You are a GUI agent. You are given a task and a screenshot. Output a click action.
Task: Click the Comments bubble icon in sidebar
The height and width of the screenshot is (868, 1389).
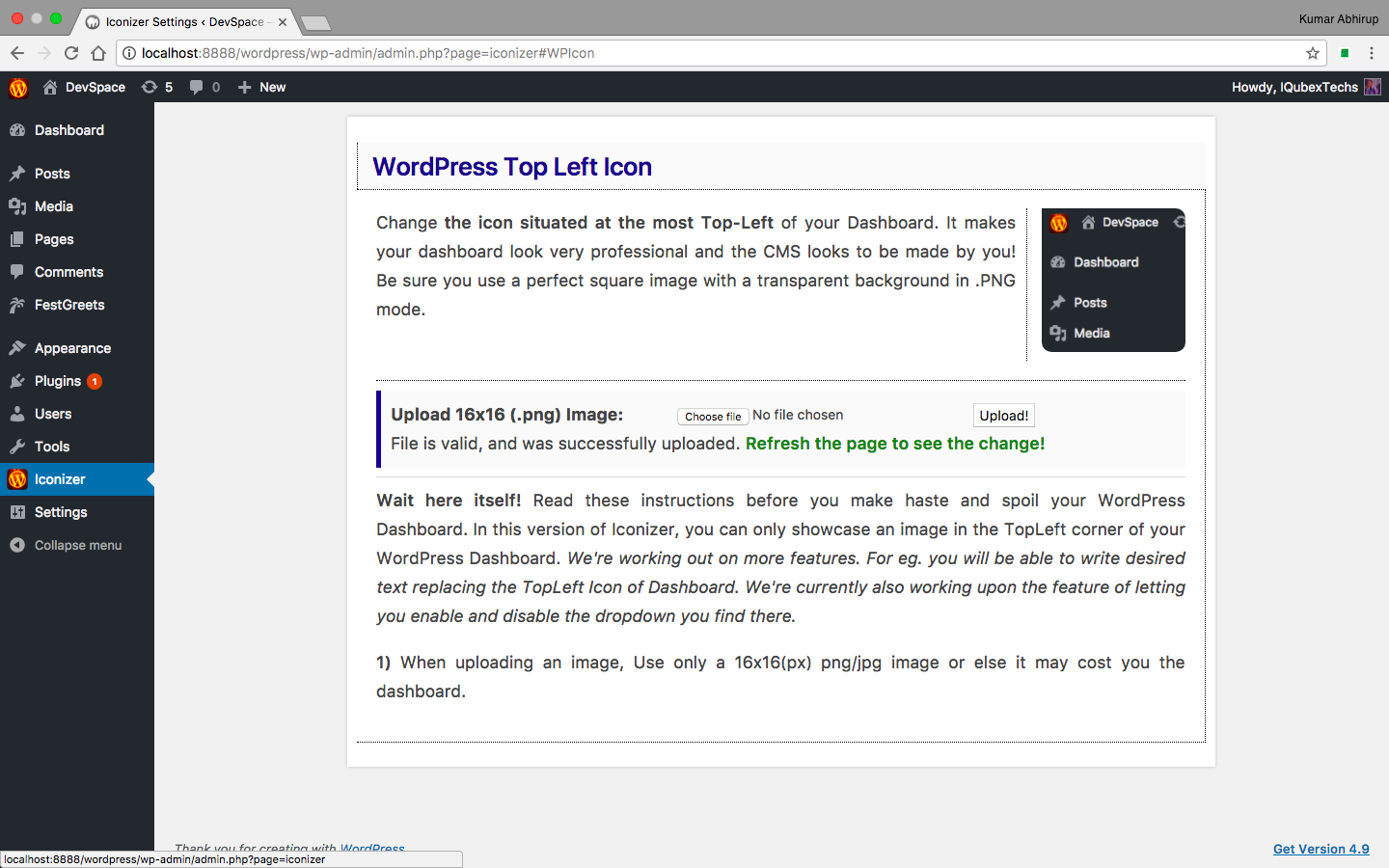[17, 272]
